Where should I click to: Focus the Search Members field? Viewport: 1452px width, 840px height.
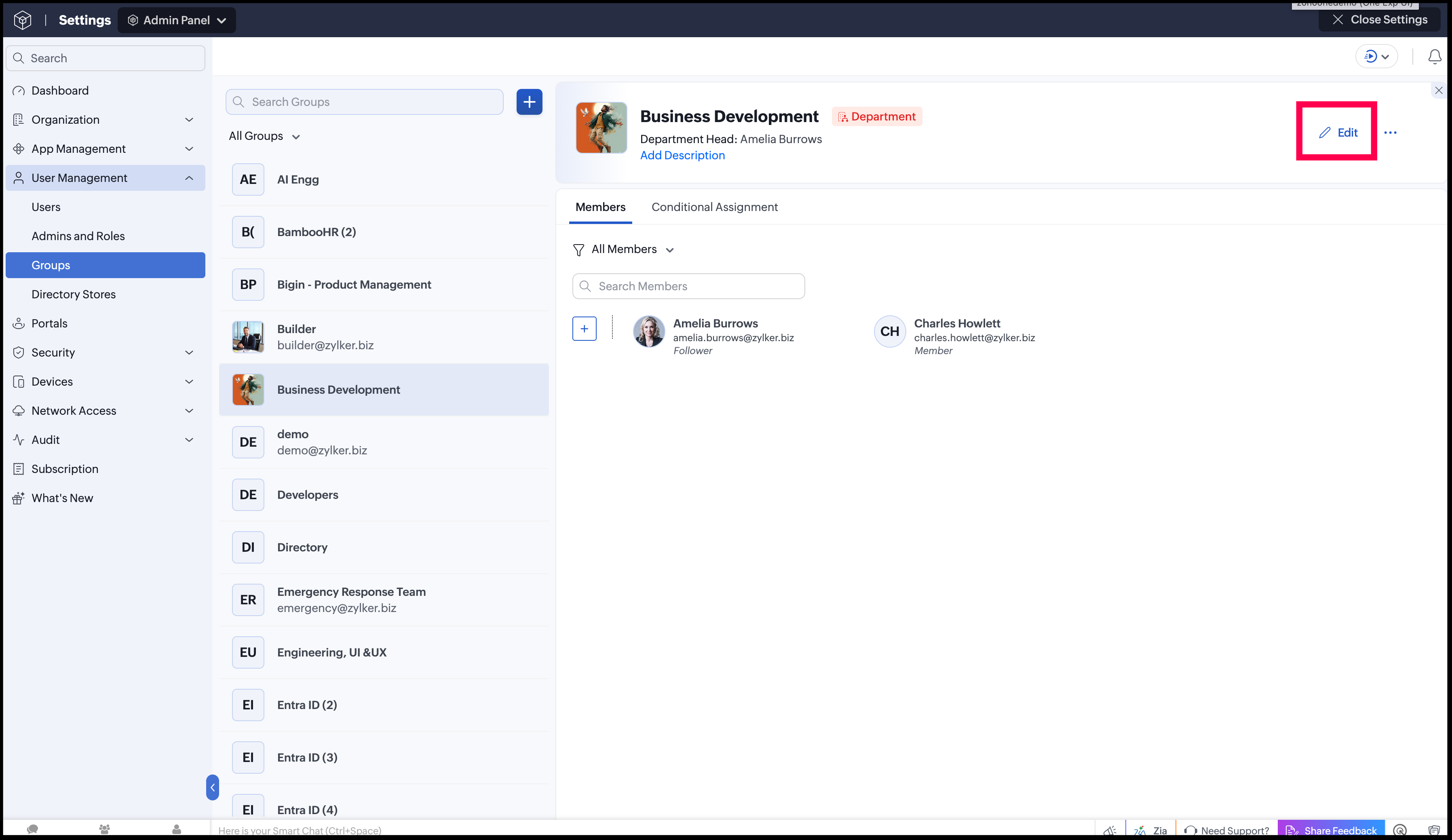pyautogui.click(x=688, y=286)
